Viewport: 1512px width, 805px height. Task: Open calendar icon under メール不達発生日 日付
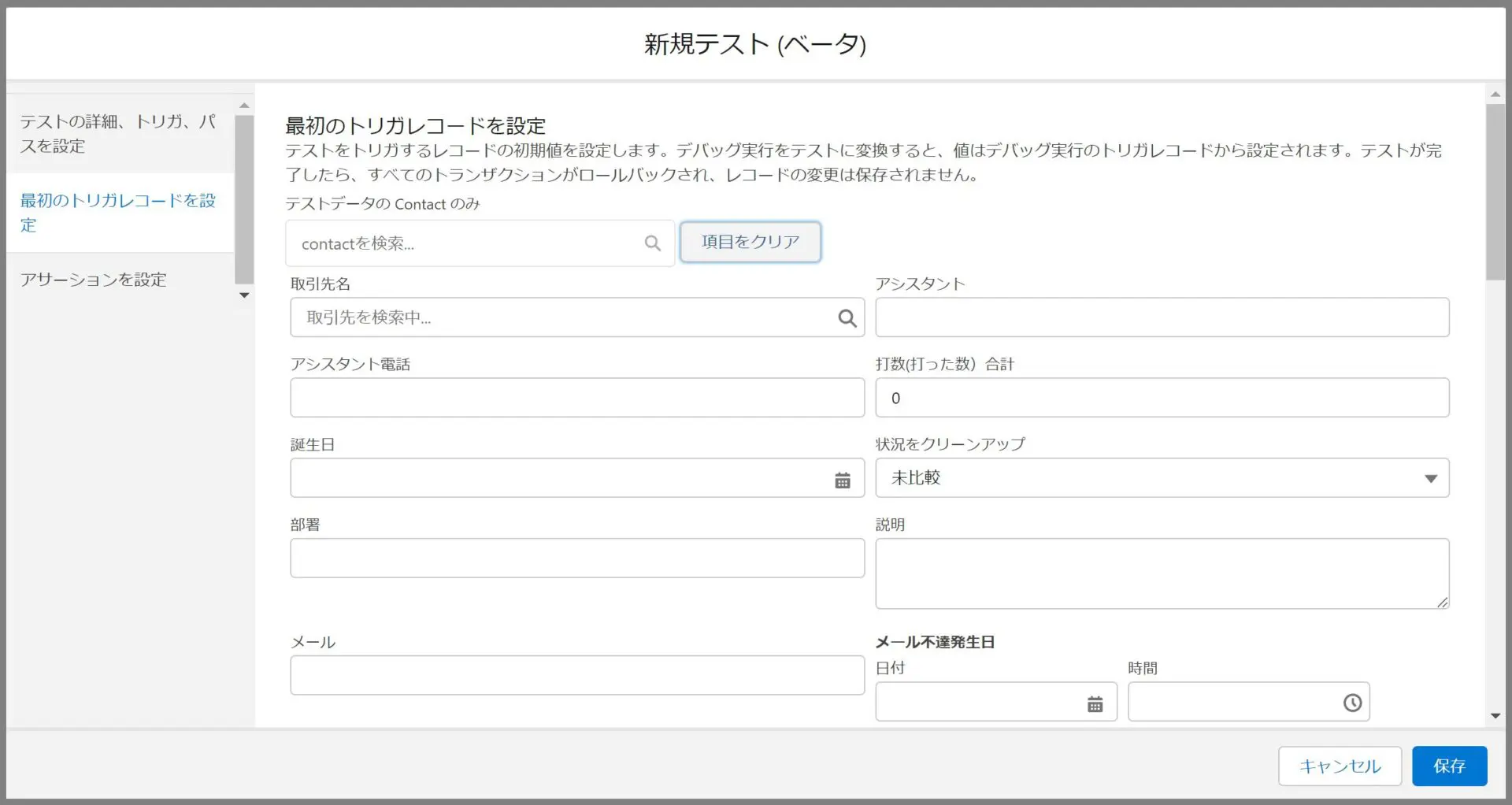tap(1095, 704)
